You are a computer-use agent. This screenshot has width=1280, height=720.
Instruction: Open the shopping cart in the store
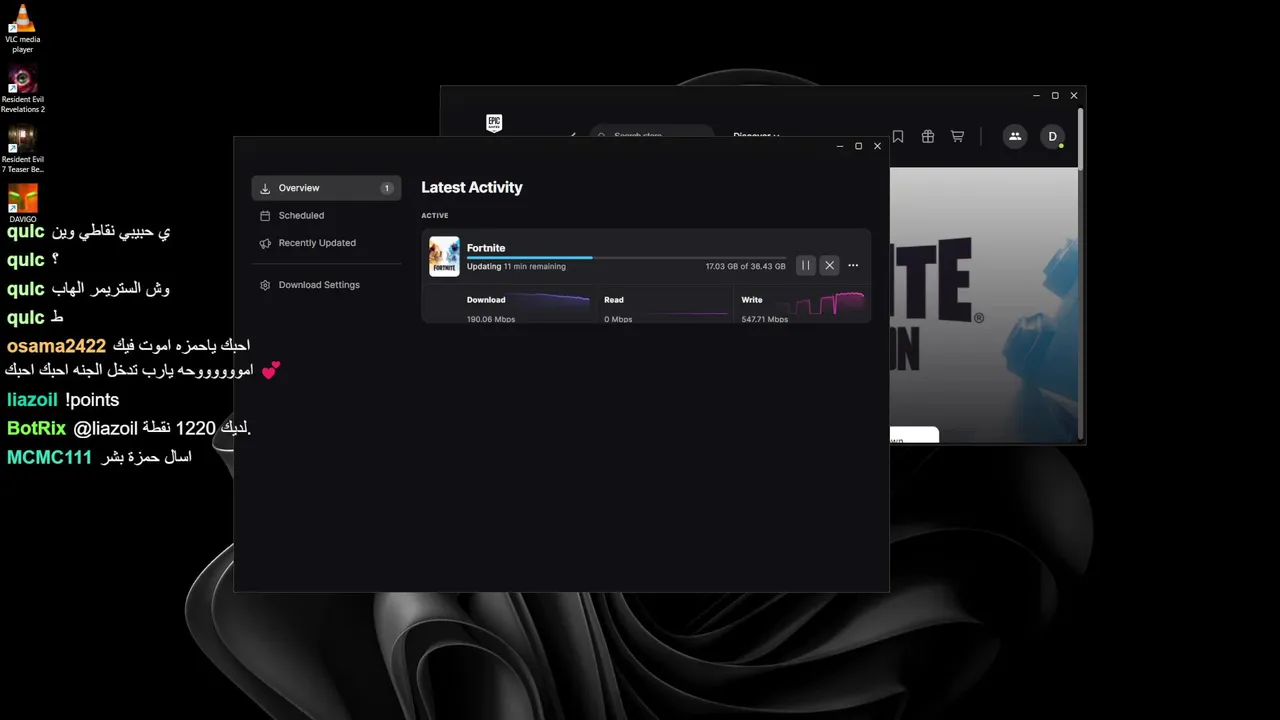(957, 137)
